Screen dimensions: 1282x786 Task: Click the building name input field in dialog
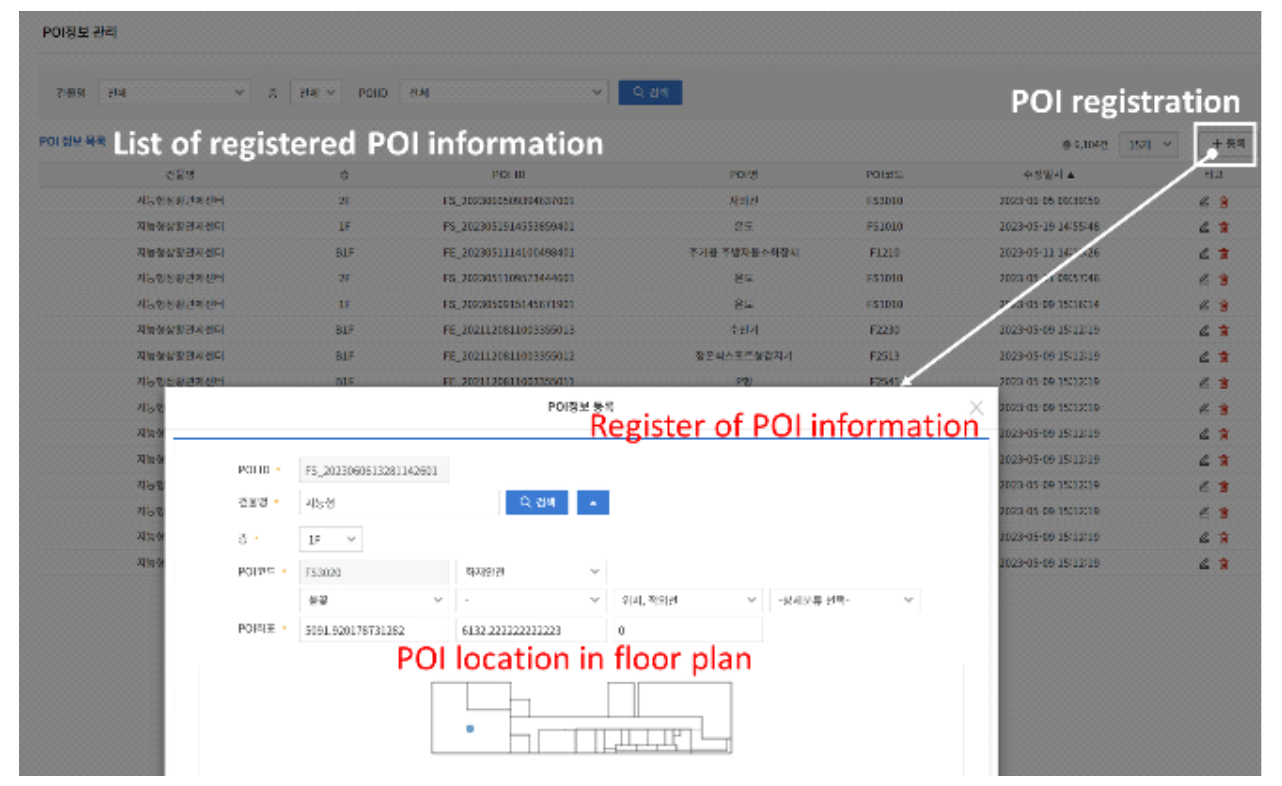pyautogui.click(x=398, y=503)
